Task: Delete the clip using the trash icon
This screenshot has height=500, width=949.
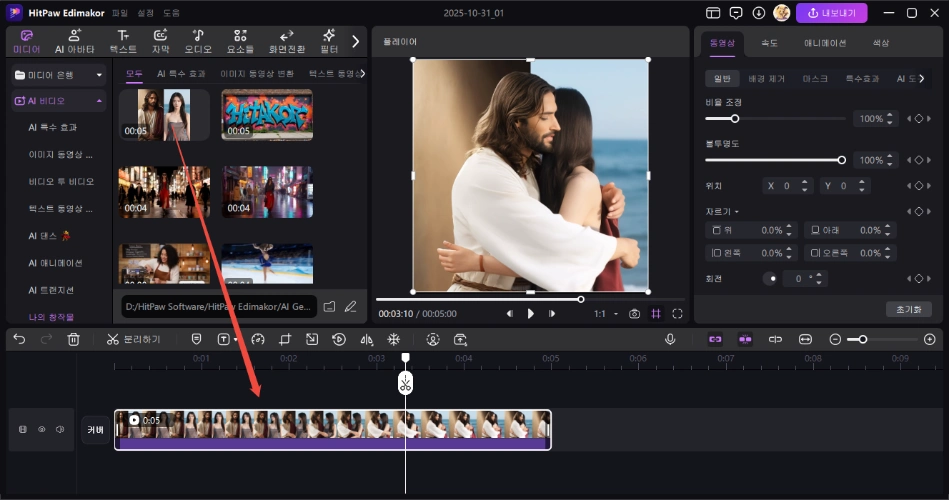Action: tap(73, 340)
